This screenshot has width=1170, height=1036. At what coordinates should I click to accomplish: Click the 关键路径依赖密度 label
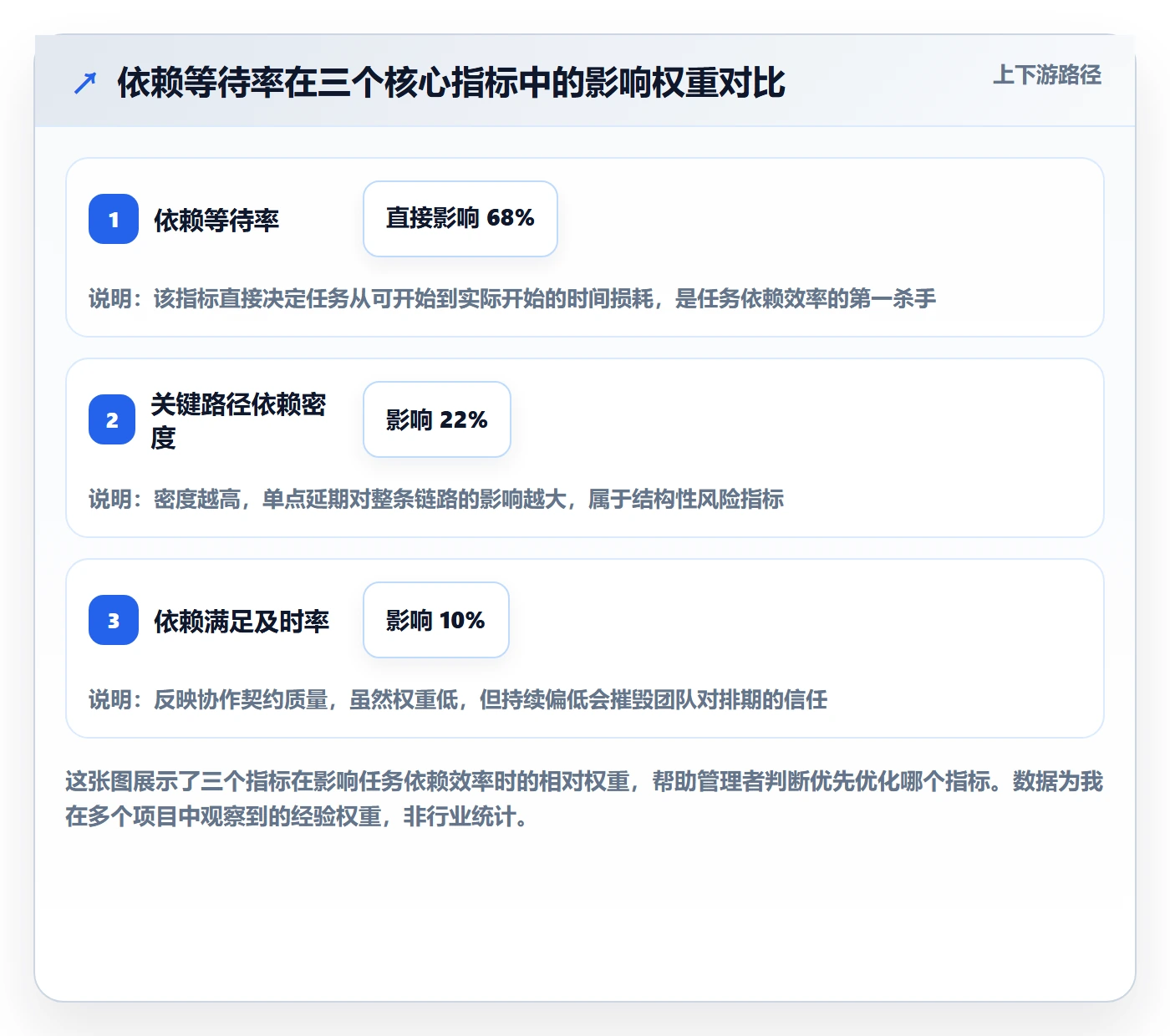239,420
